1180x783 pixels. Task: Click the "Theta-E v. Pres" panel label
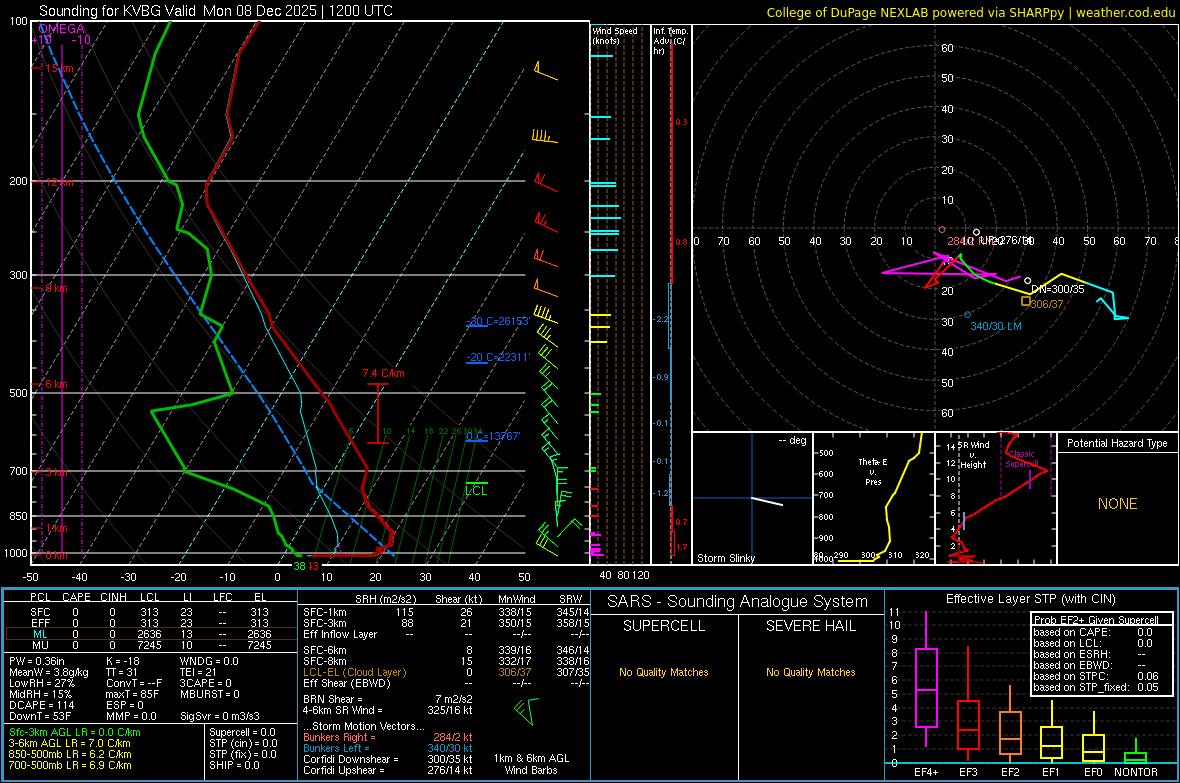click(x=873, y=471)
